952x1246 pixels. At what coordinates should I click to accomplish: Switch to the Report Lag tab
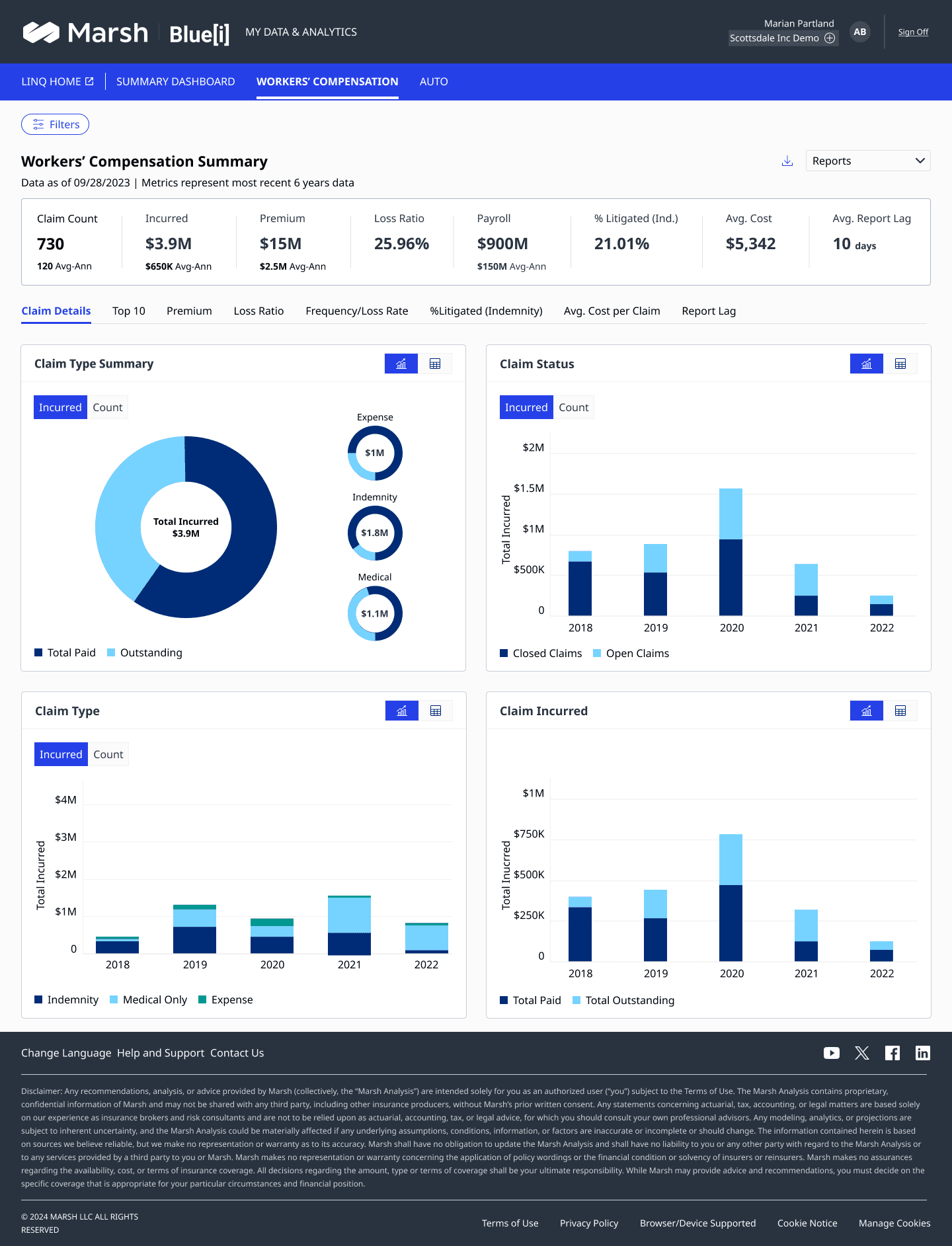click(709, 311)
